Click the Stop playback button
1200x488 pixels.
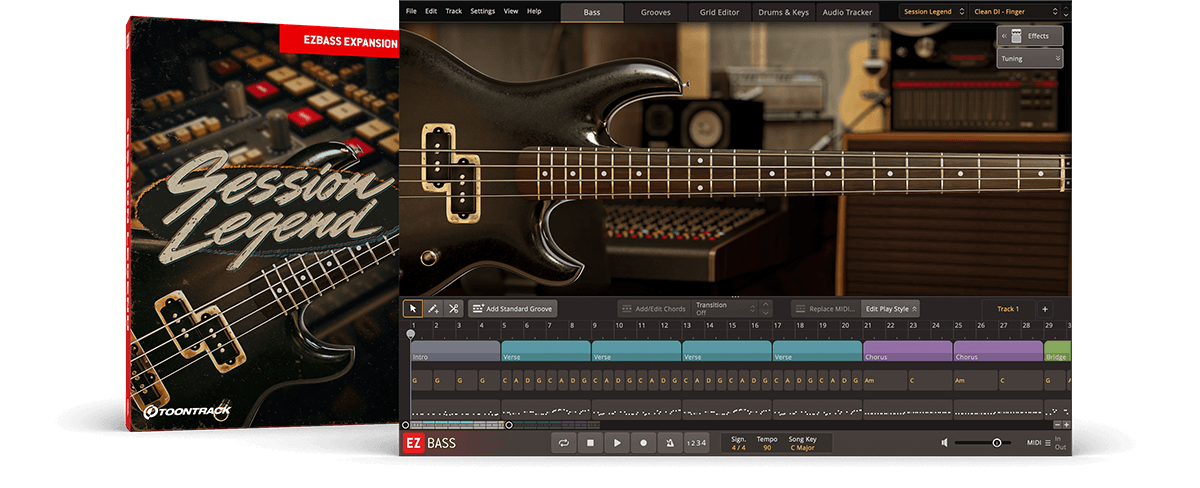591,443
